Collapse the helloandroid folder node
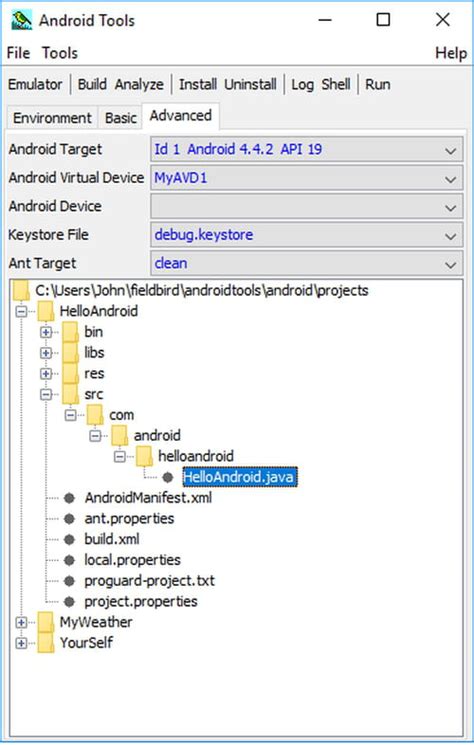This screenshot has width=474, height=745. click(x=120, y=457)
